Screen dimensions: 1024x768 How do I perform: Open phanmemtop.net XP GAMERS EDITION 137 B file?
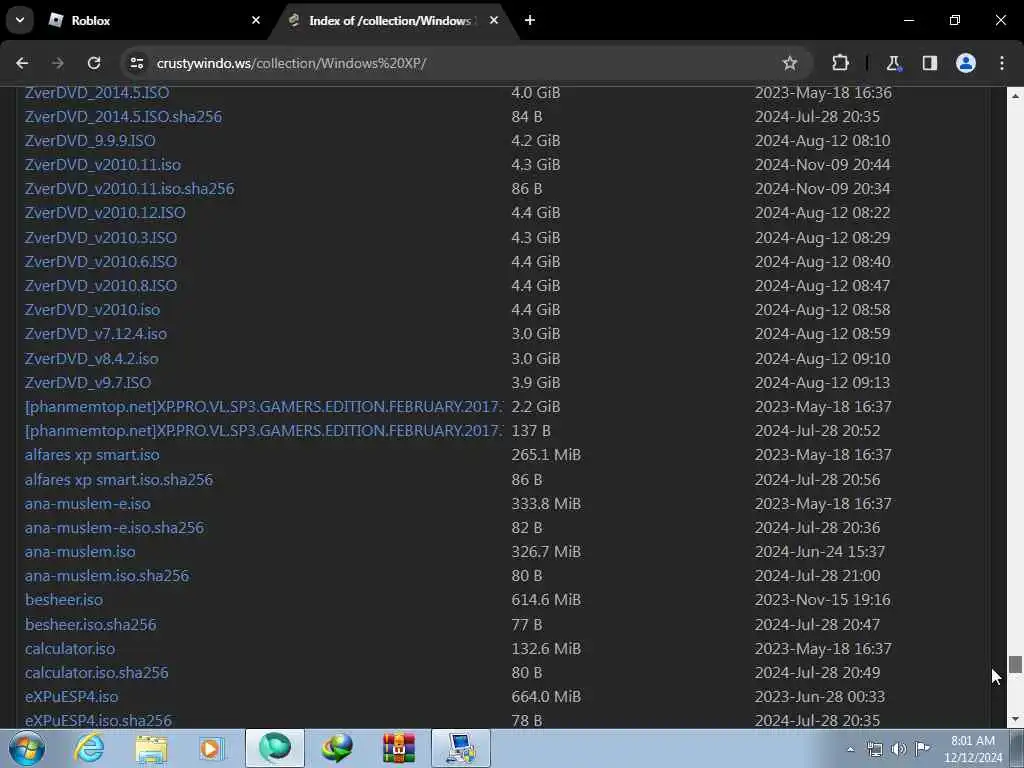pyautogui.click(x=264, y=430)
